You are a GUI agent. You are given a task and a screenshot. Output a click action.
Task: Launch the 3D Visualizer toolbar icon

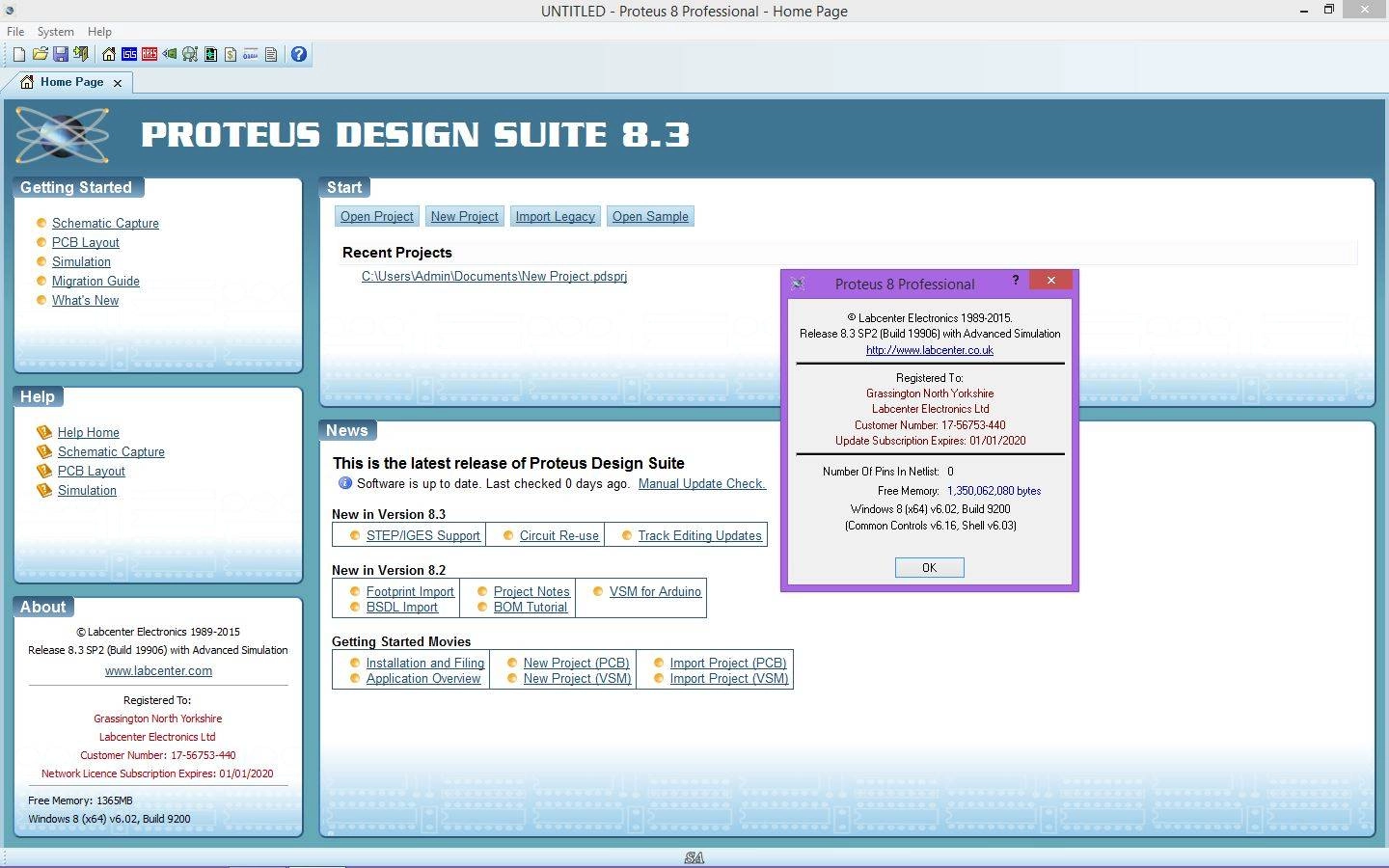(170, 54)
